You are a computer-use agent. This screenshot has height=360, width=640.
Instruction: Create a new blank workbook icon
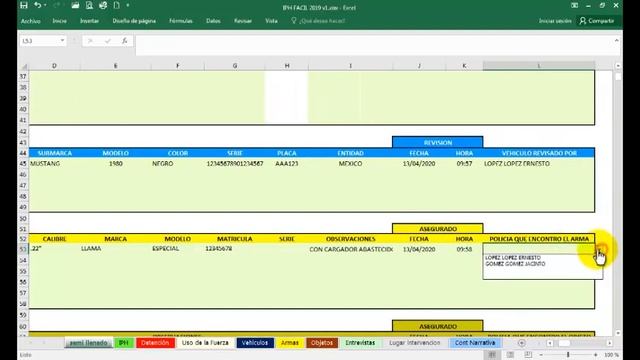117,5
